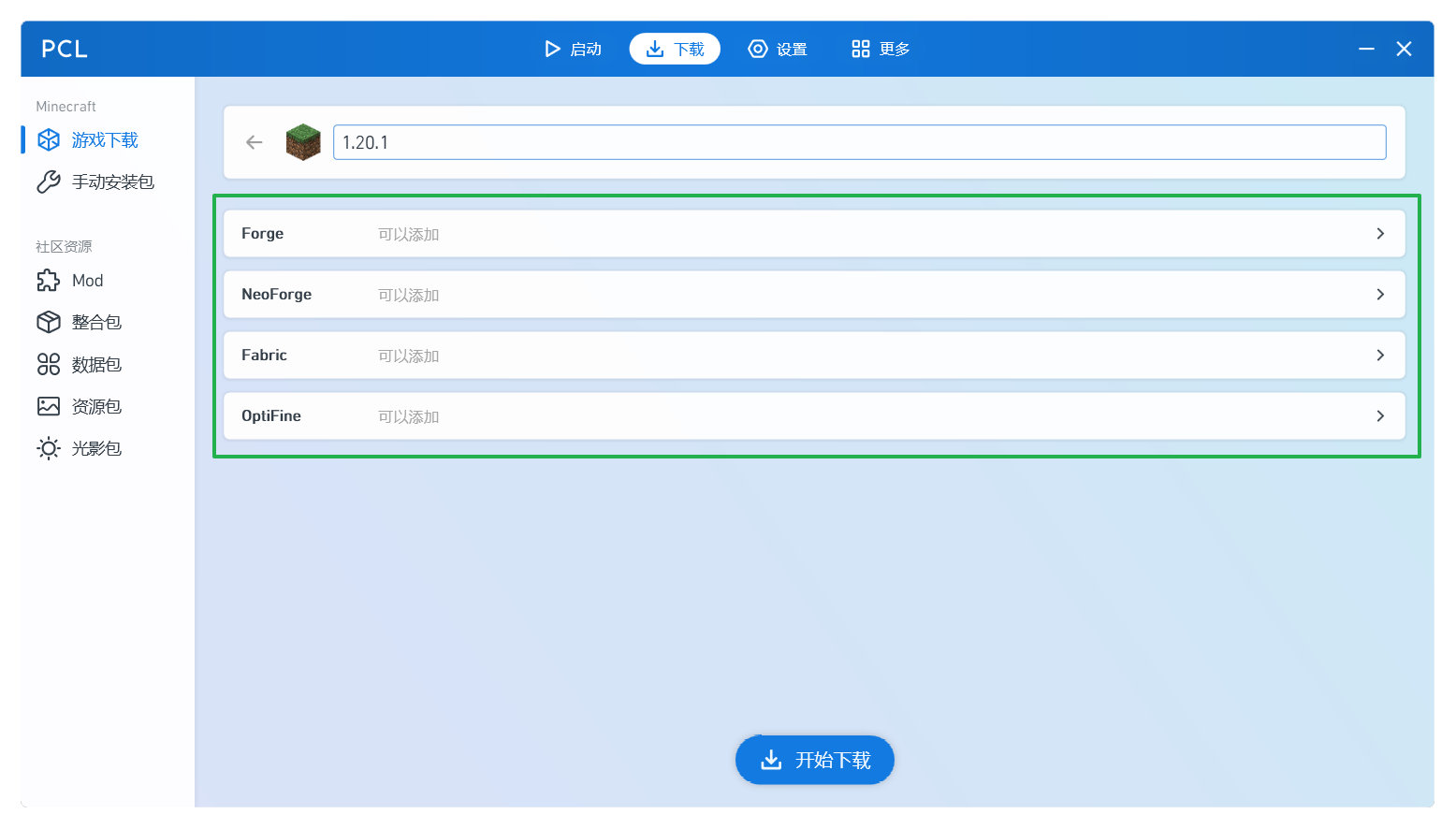Click the Fabric label
This screenshot has width=1456, height=829.
pyautogui.click(x=264, y=356)
